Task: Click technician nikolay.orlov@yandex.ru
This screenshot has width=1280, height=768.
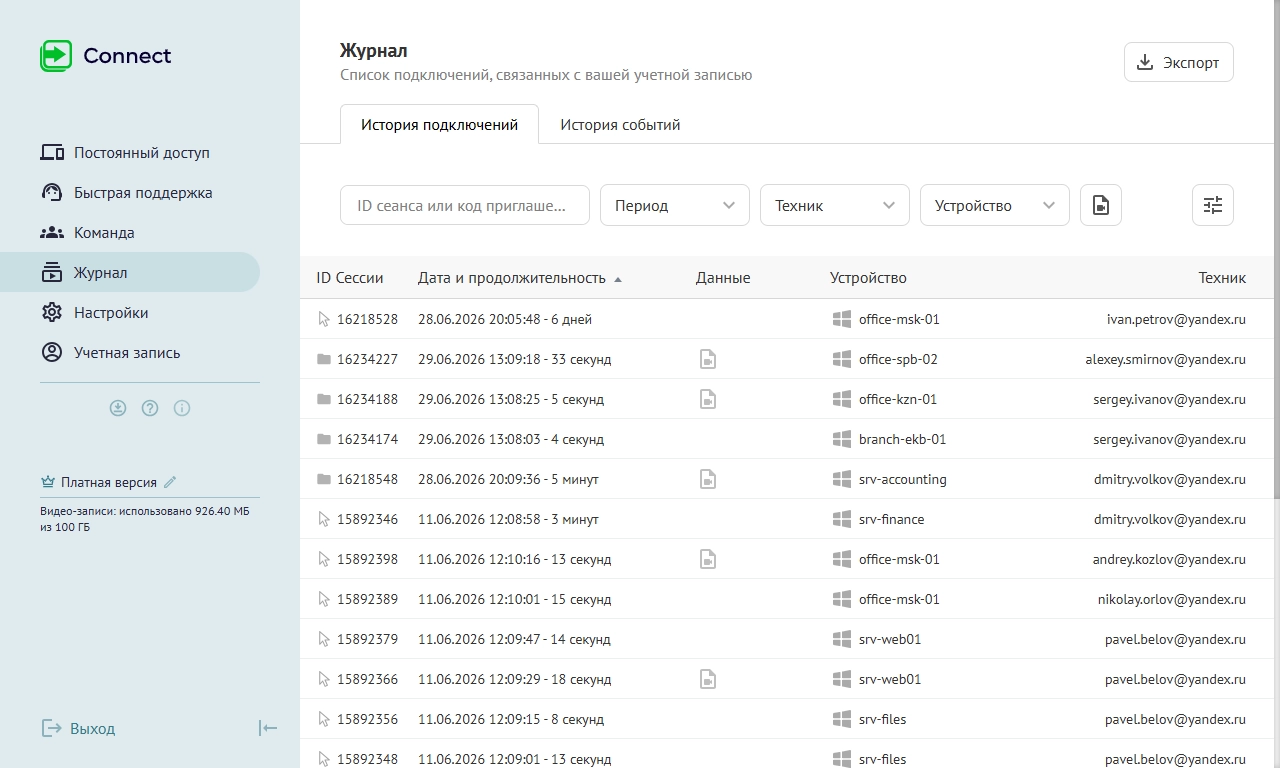Action: [x=1172, y=599]
